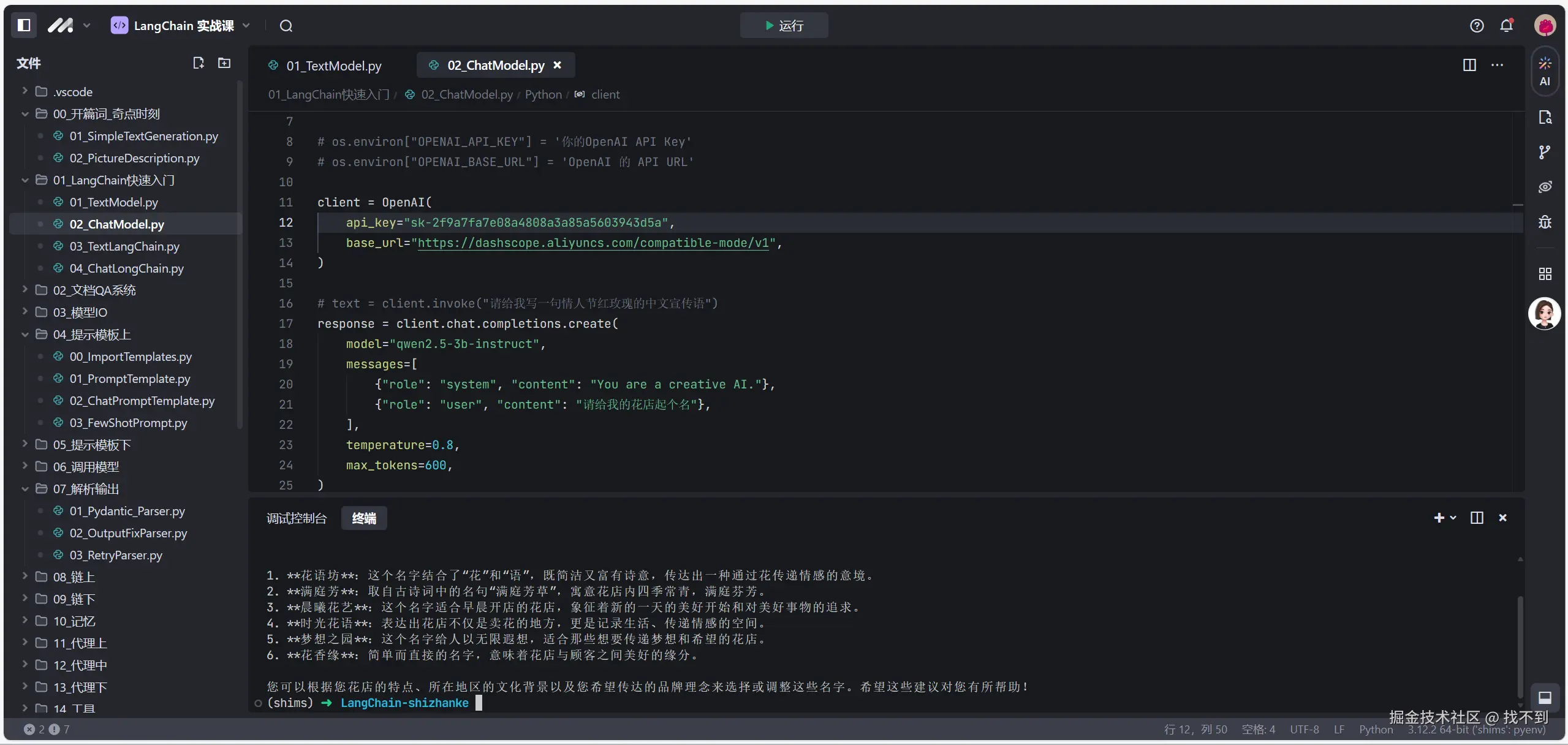Click the 运行 run button

(x=784, y=26)
